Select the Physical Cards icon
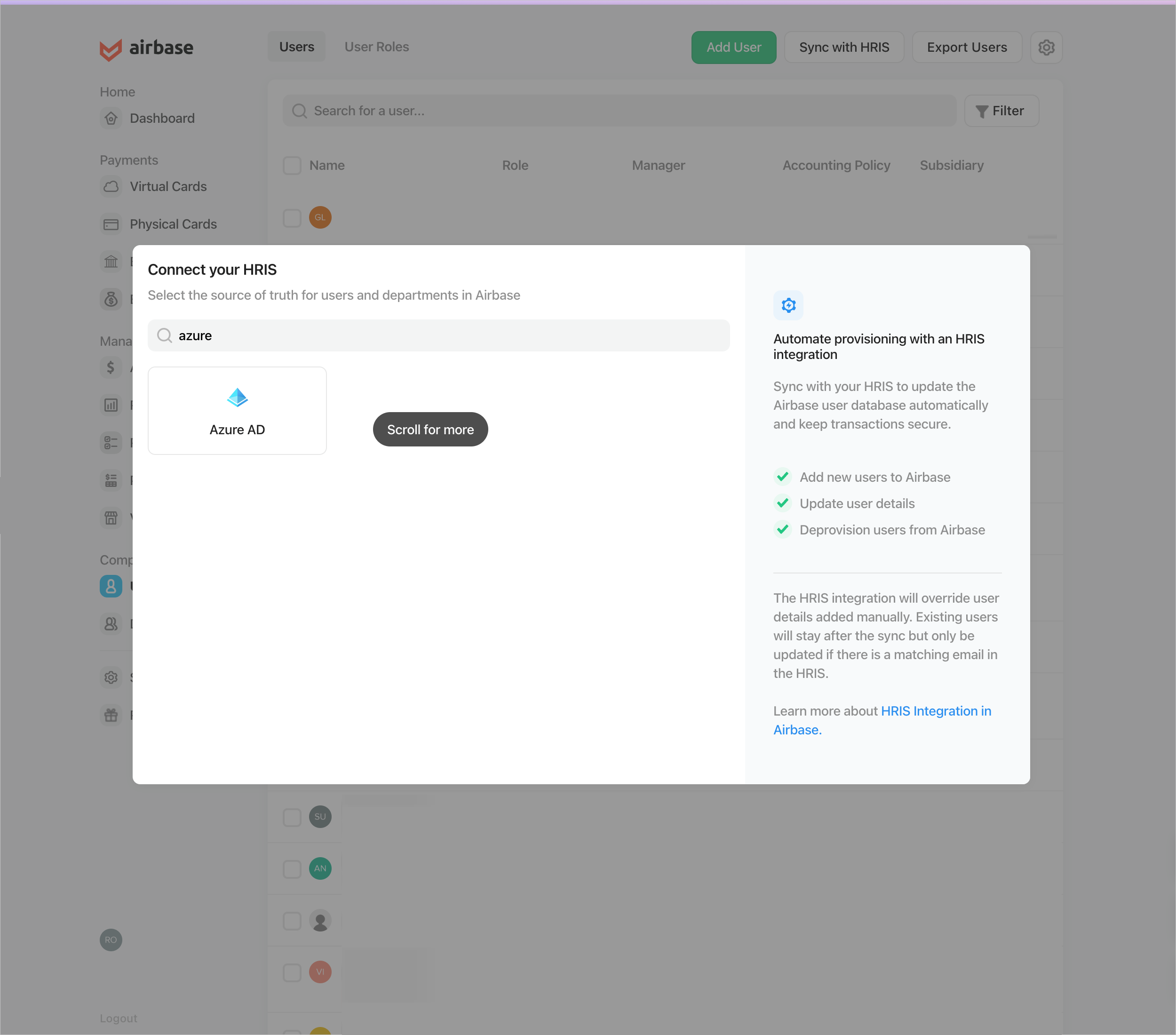Viewport: 1176px width, 1035px height. [x=111, y=223]
